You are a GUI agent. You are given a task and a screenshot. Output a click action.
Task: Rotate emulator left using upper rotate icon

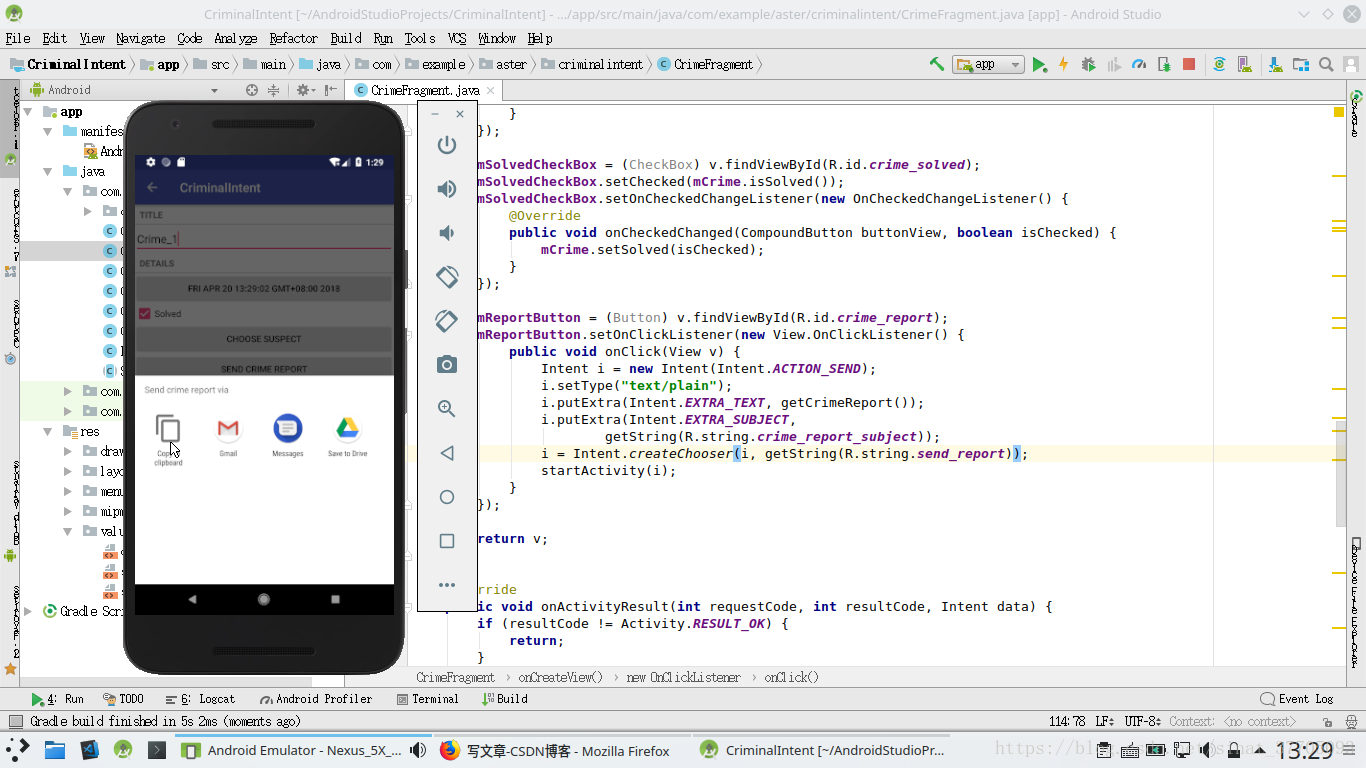[447, 277]
